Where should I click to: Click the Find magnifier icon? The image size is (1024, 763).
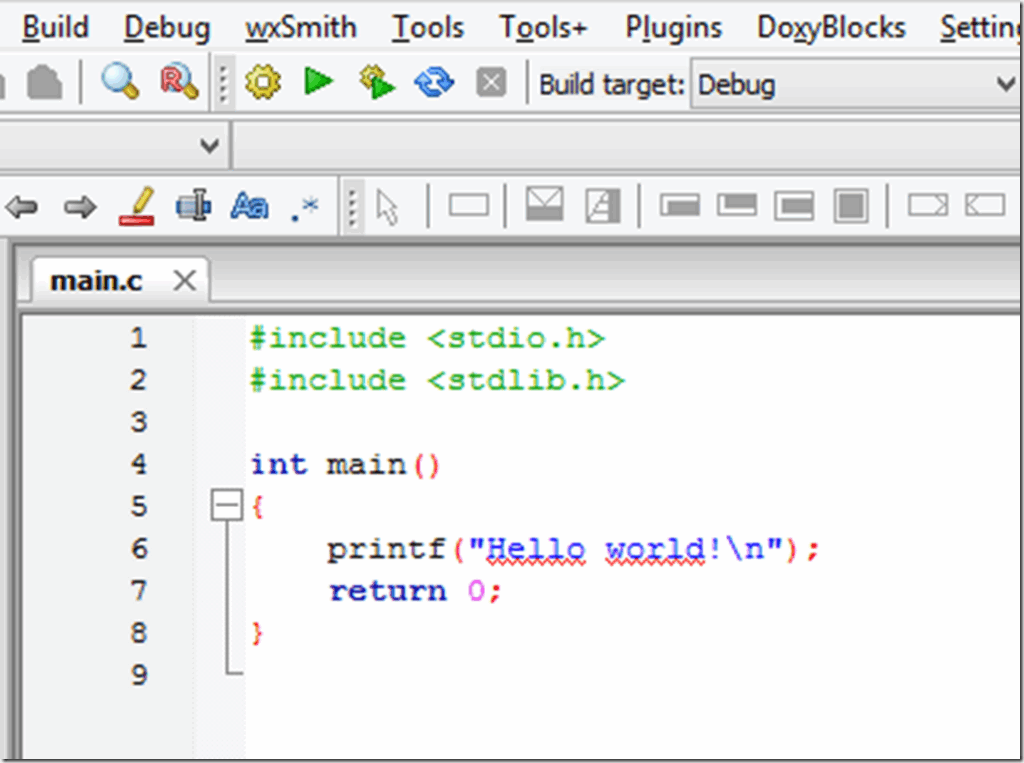[120, 82]
